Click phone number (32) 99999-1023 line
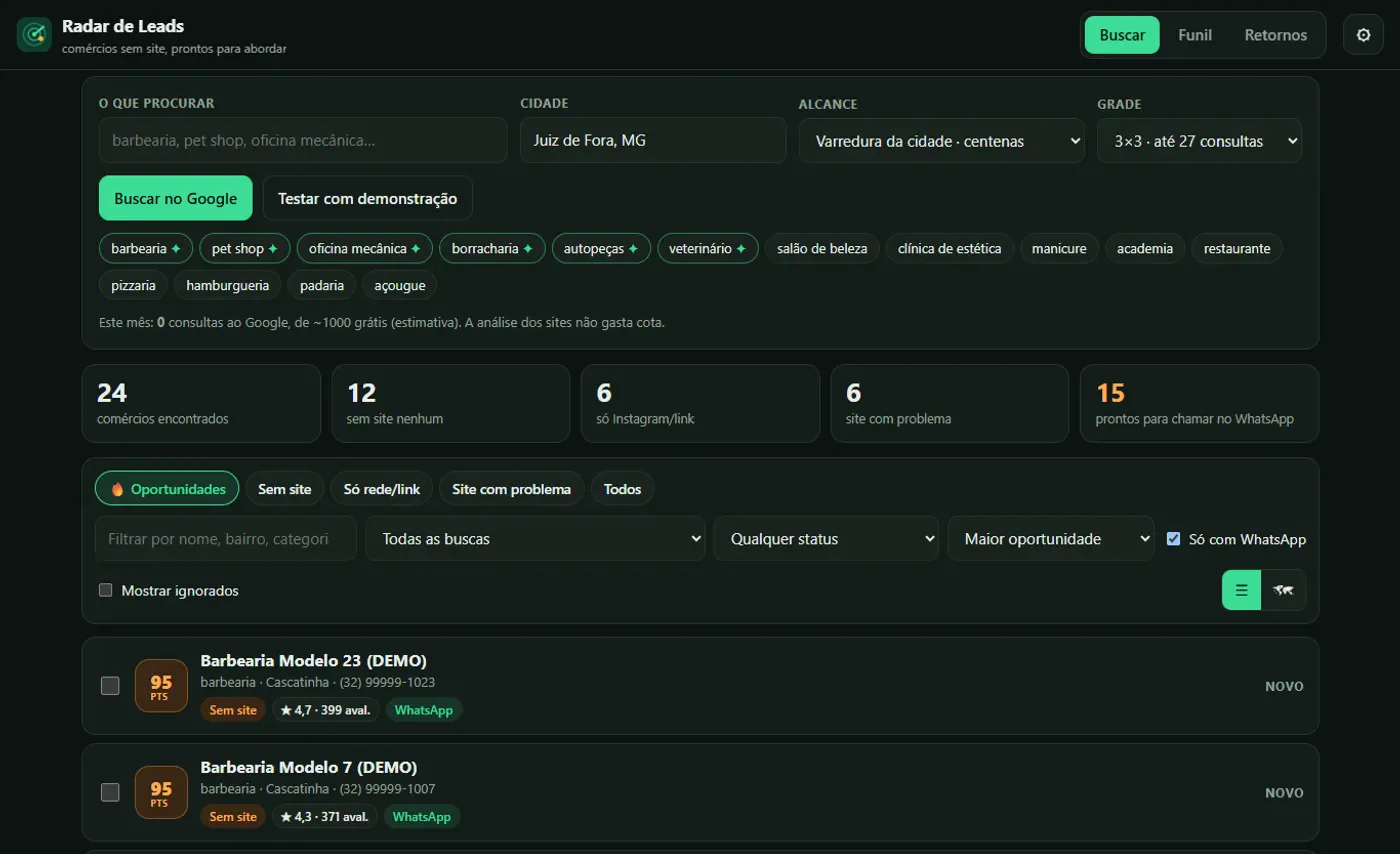Viewport: 1400px width, 854px height. pyautogui.click(x=387, y=683)
